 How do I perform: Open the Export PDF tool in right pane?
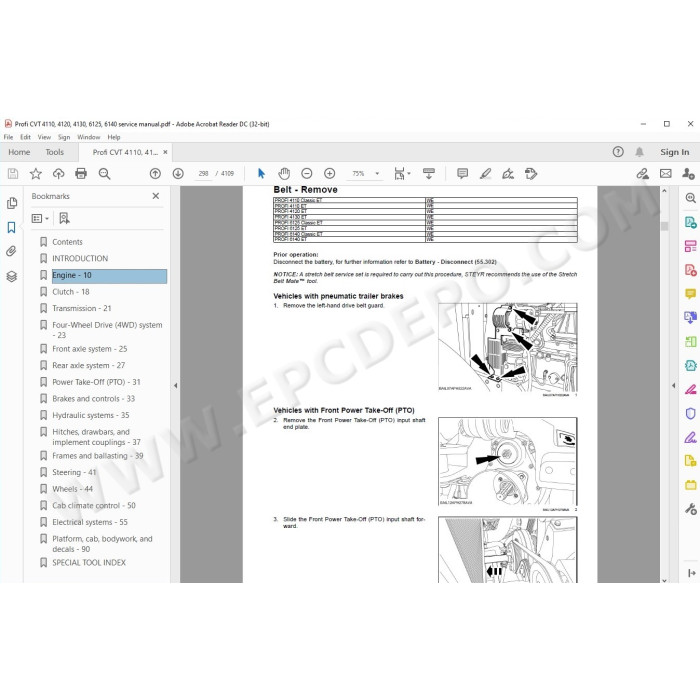tap(691, 222)
